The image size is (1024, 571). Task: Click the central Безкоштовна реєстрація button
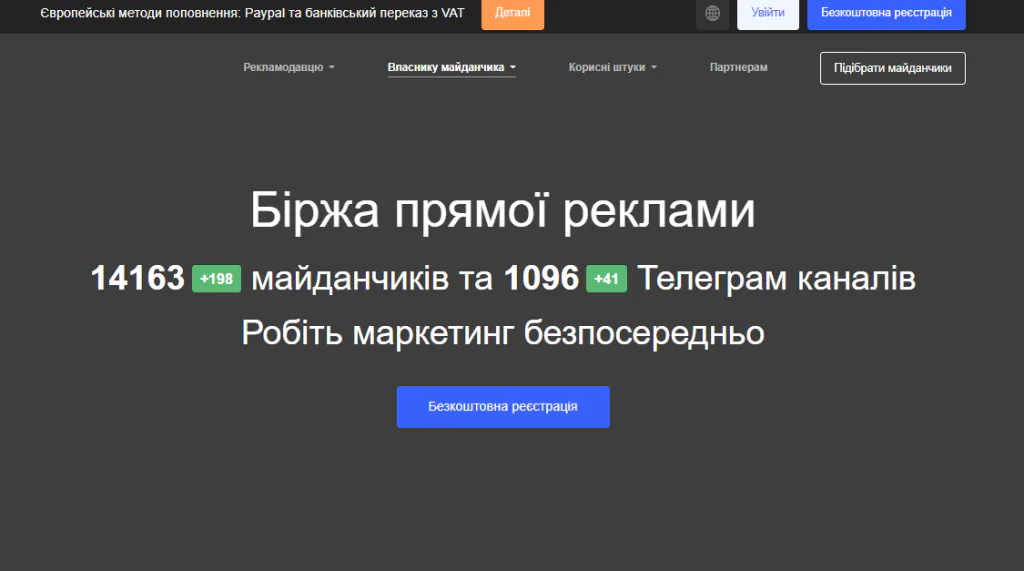(x=503, y=407)
